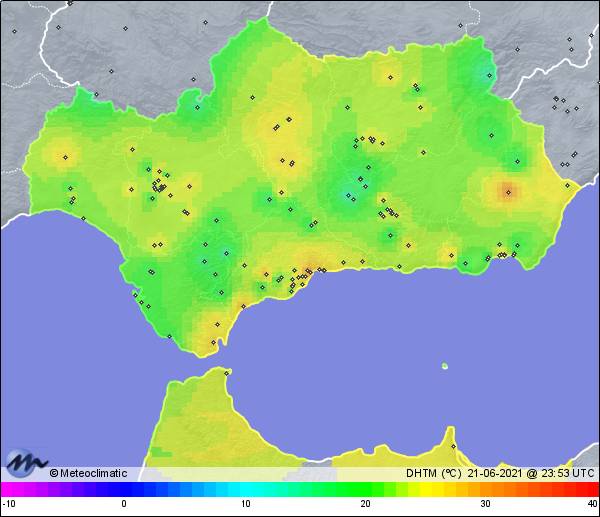
Task: Select the station marker on the Melilla cape
Action: 453,447
